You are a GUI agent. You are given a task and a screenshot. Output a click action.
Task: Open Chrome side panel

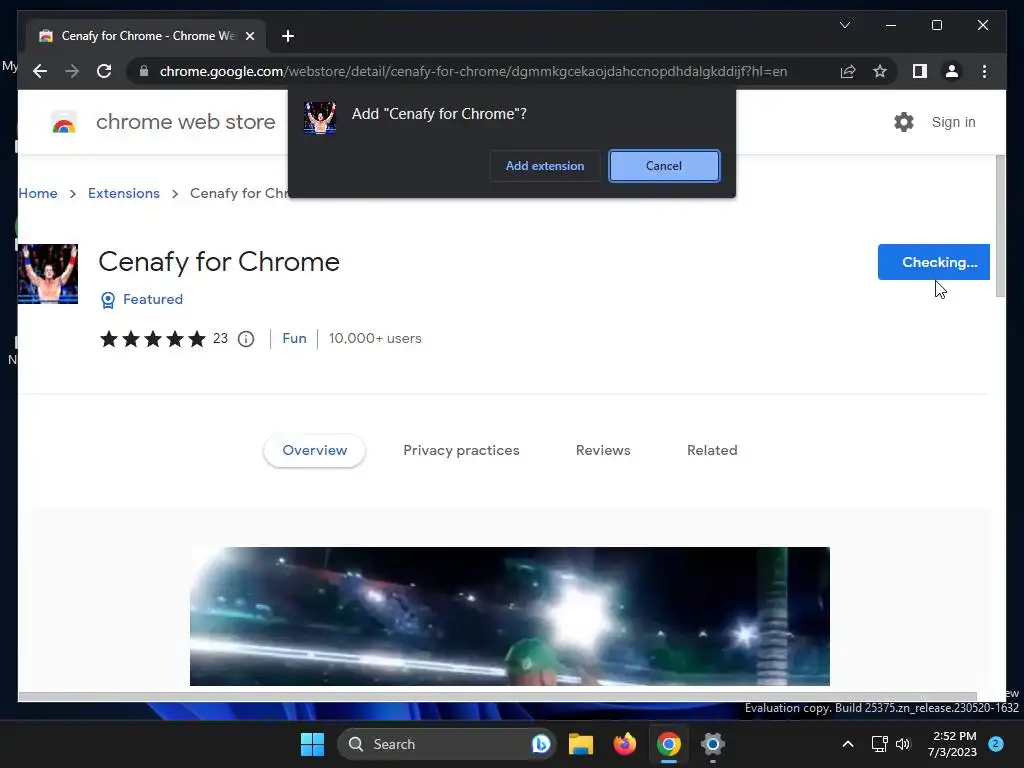[x=920, y=71]
